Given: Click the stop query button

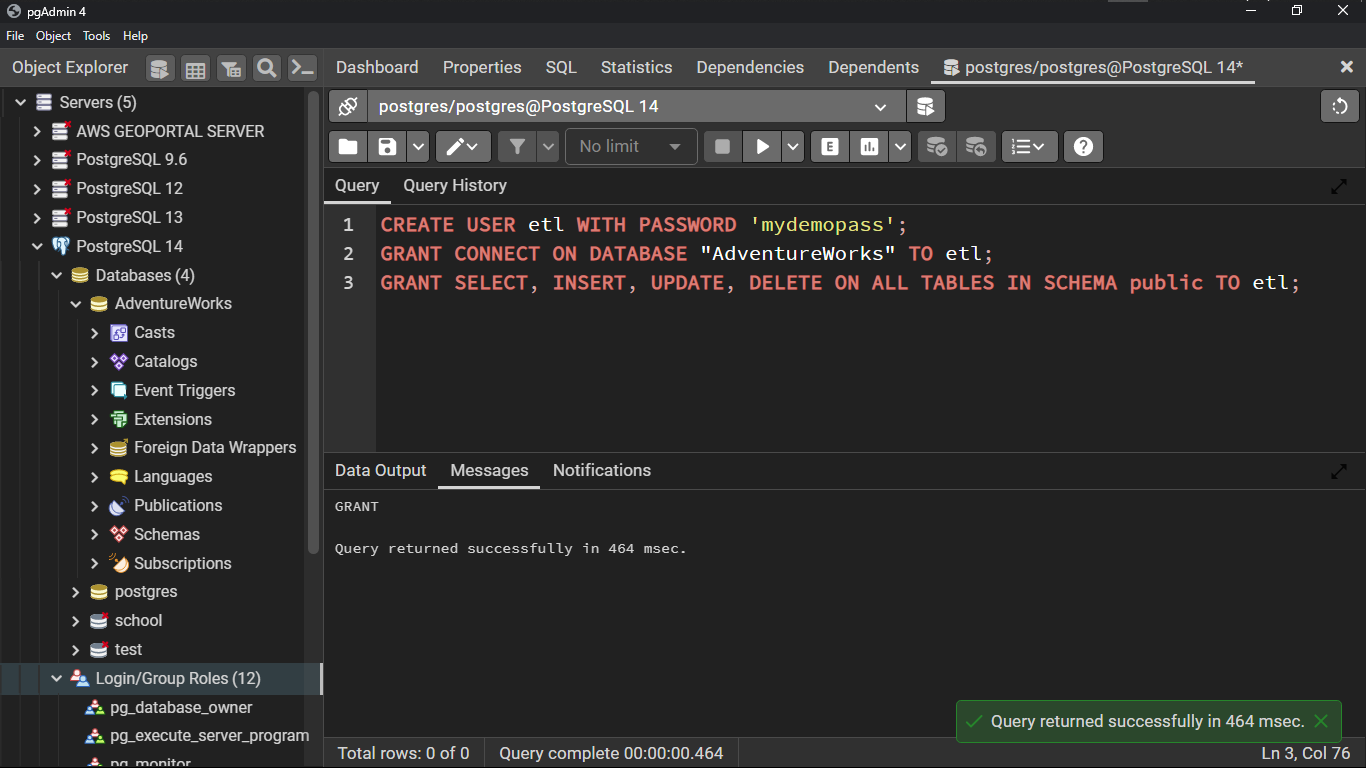Looking at the screenshot, I should pyautogui.click(x=722, y=147).
